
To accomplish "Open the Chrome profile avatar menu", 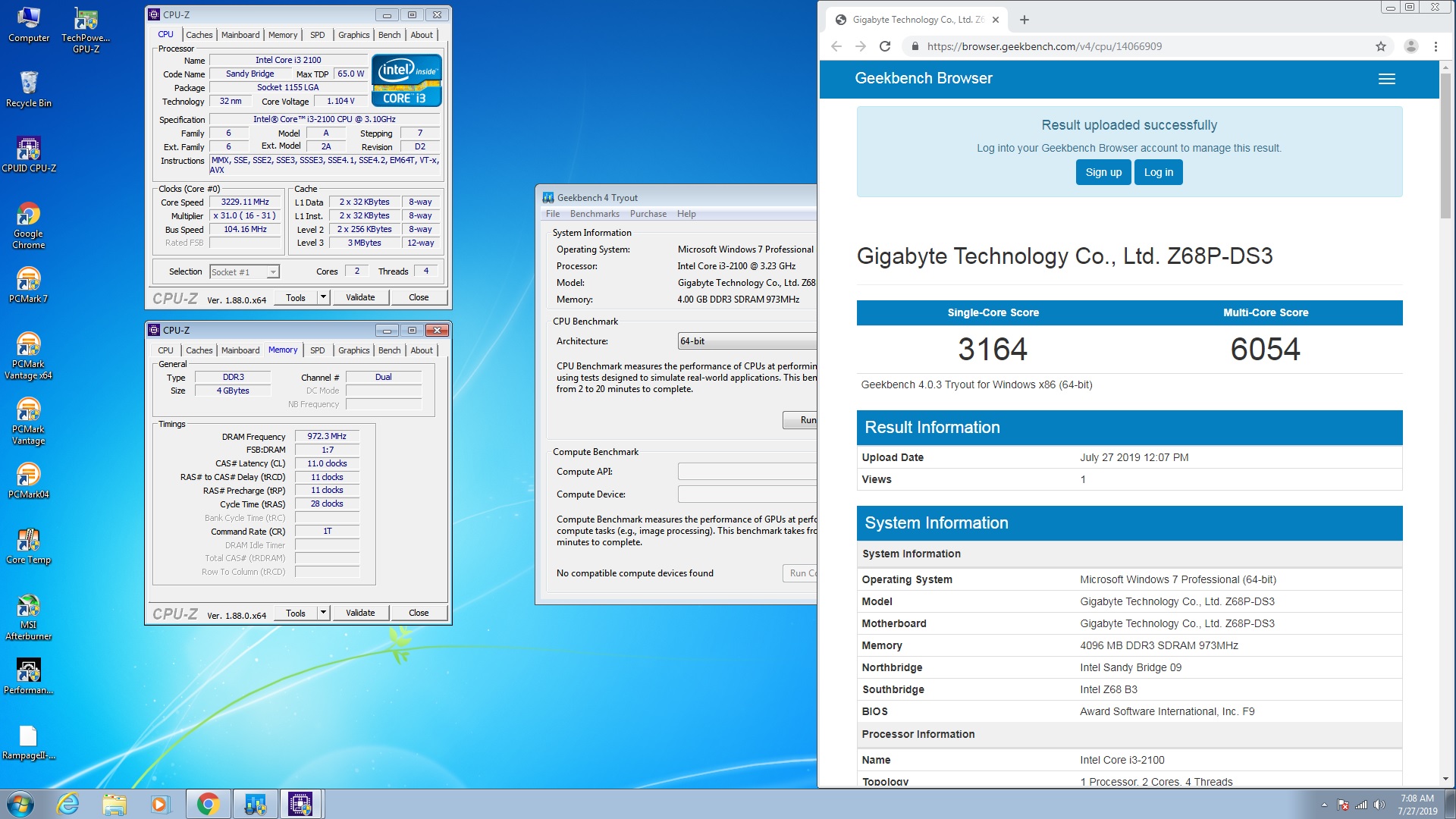I will click(x=1411, y=46).
